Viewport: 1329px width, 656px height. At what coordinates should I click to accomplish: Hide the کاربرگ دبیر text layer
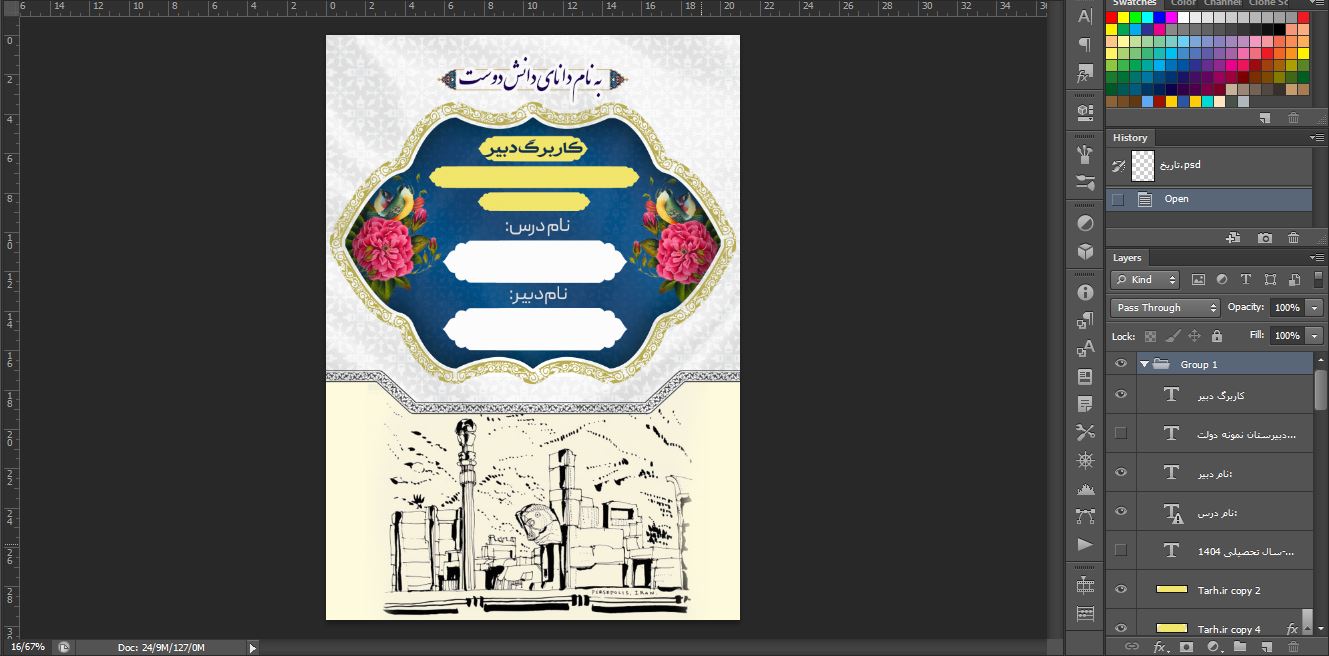click(x=1120, y=395)
